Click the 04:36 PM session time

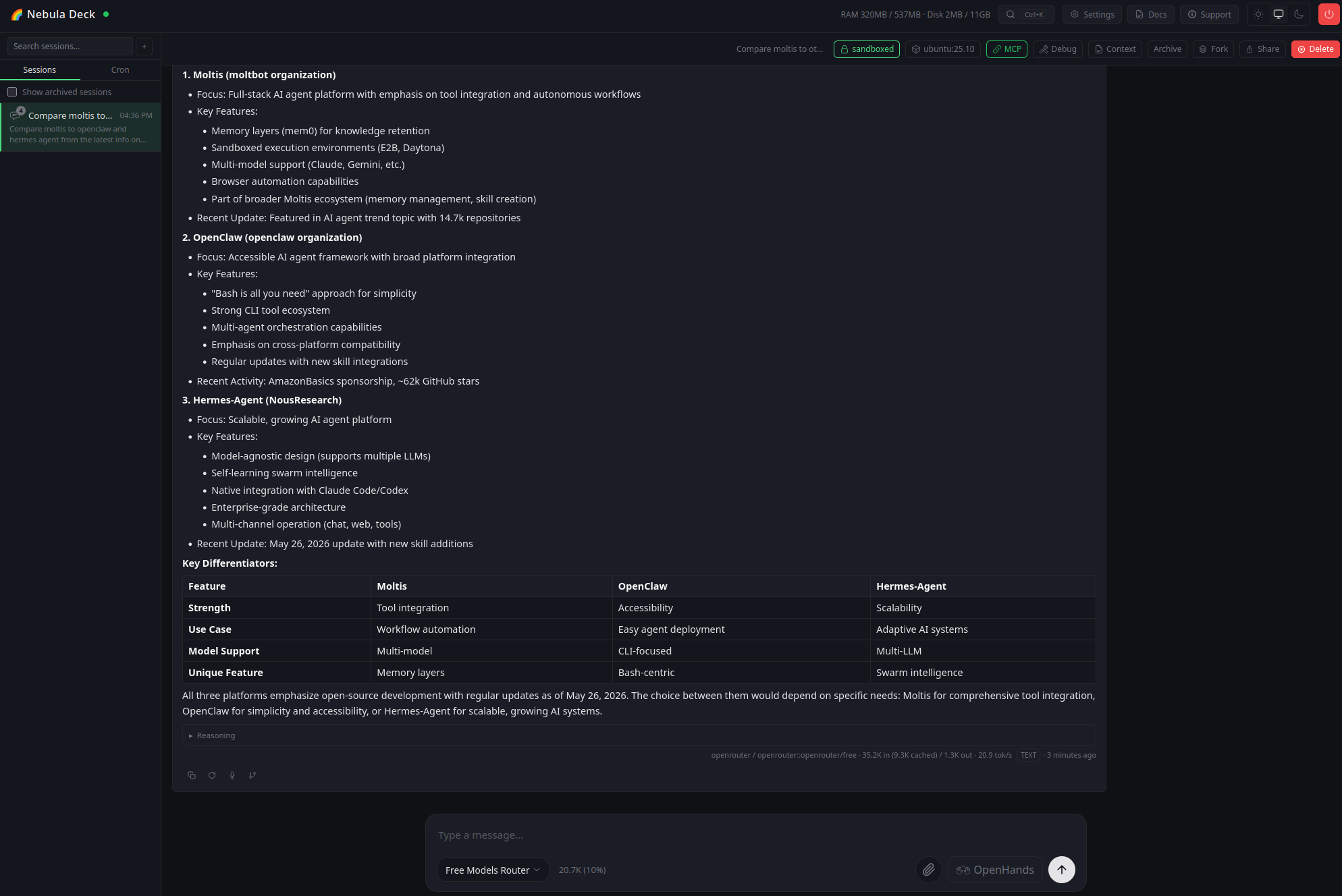(136, 115)
